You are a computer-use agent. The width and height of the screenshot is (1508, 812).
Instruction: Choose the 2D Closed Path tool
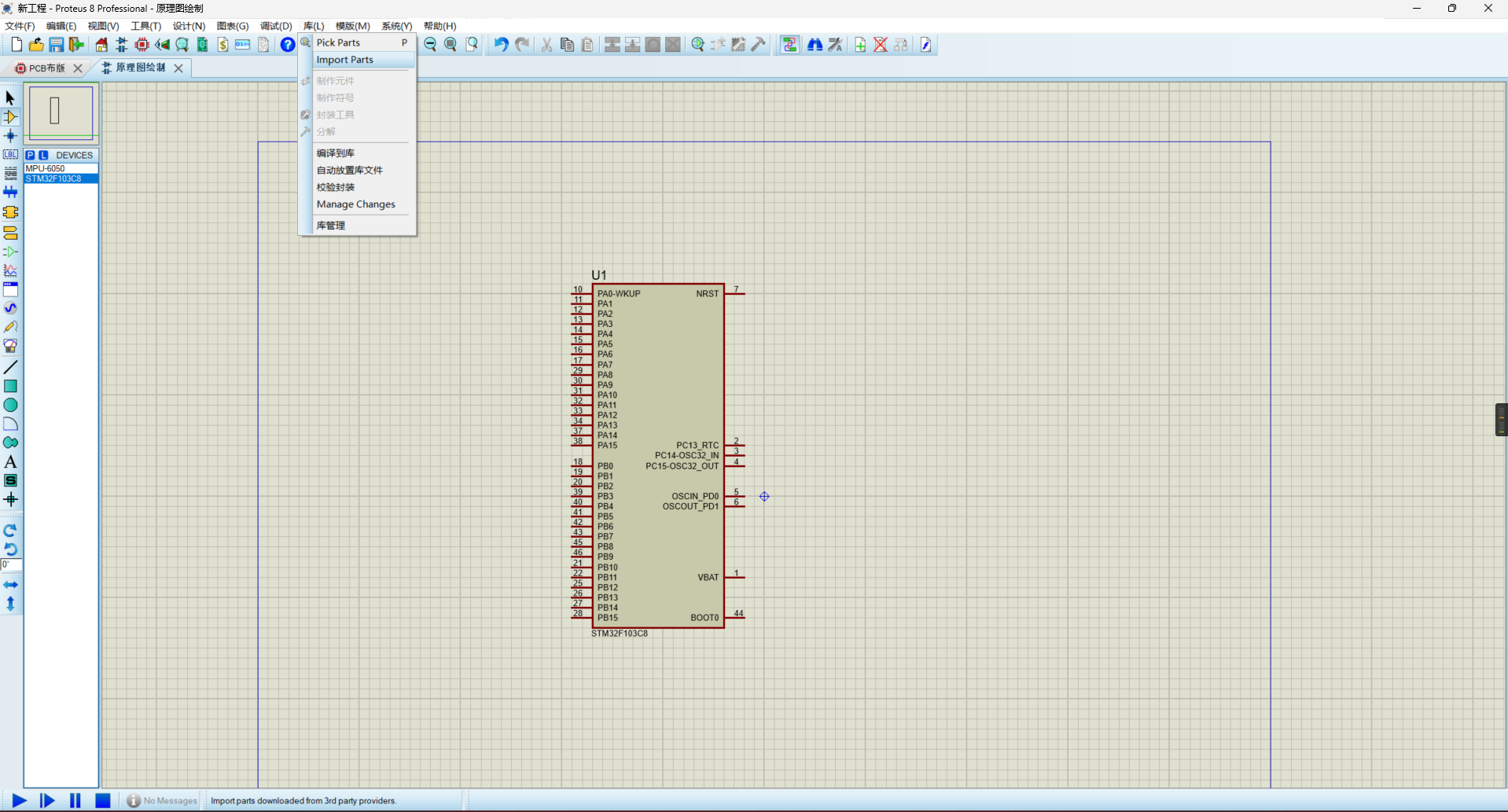click(10, 443)
